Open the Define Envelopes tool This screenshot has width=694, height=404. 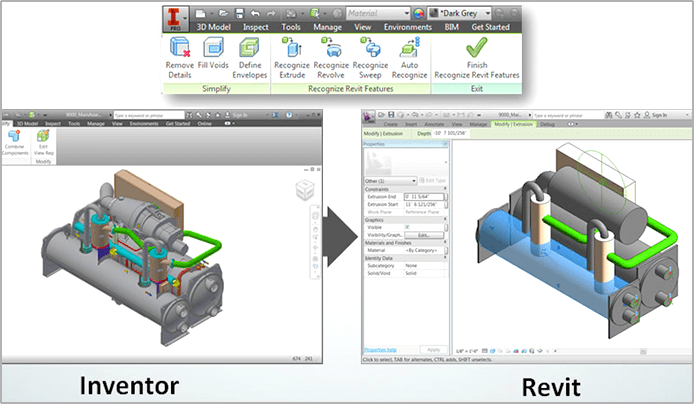tap(250, 58)
